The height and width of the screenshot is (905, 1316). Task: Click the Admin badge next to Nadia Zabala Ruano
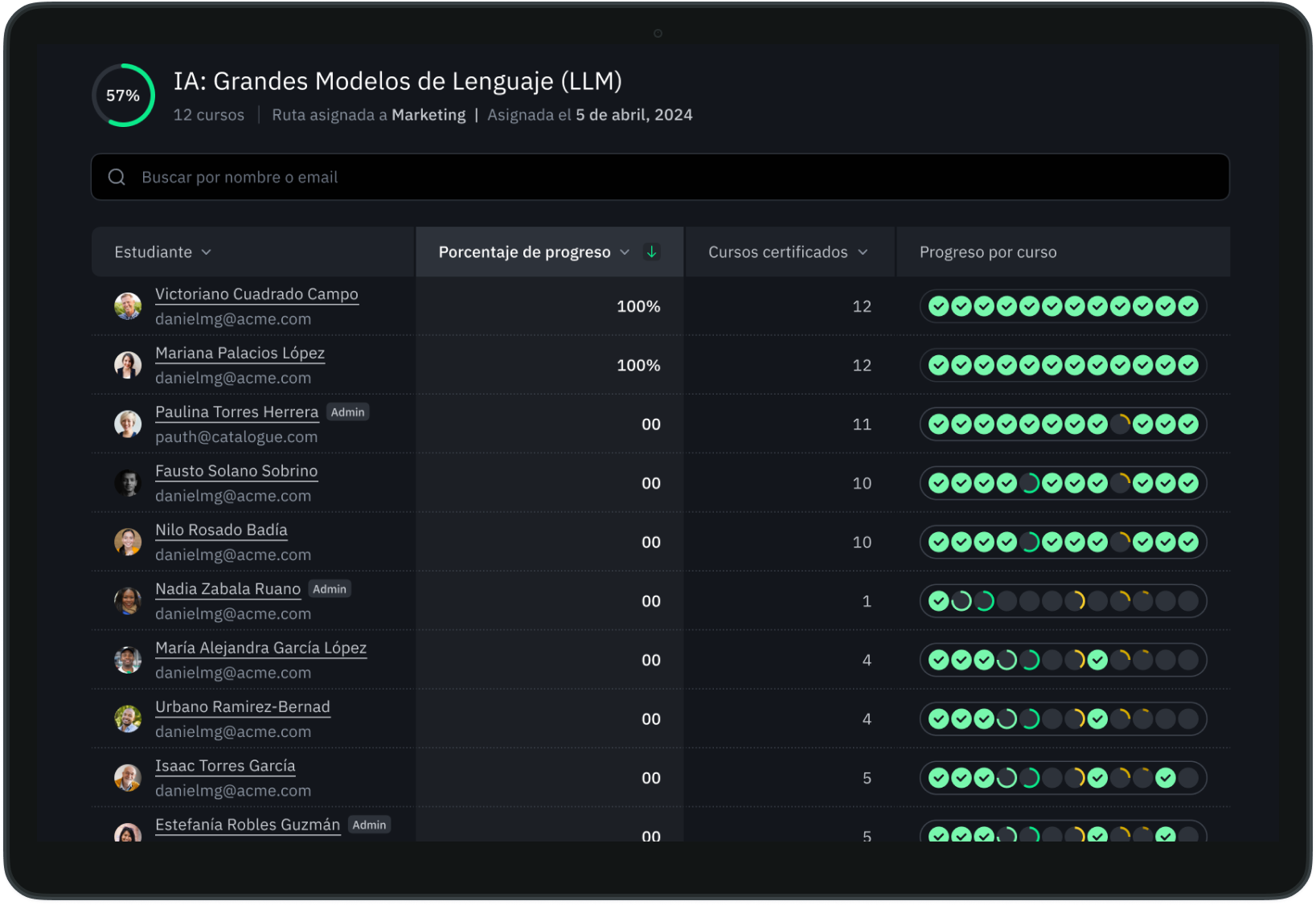(330, 589)
